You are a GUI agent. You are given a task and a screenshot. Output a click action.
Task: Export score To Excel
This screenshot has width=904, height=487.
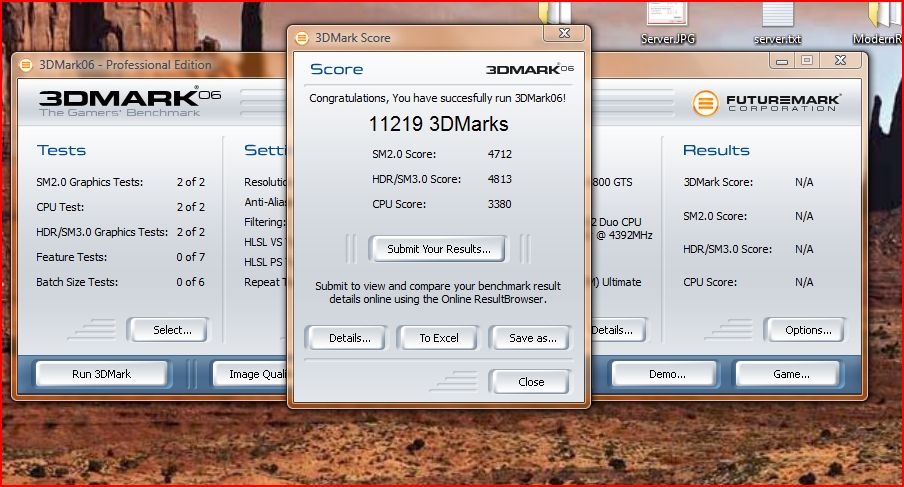pos(439,338)
